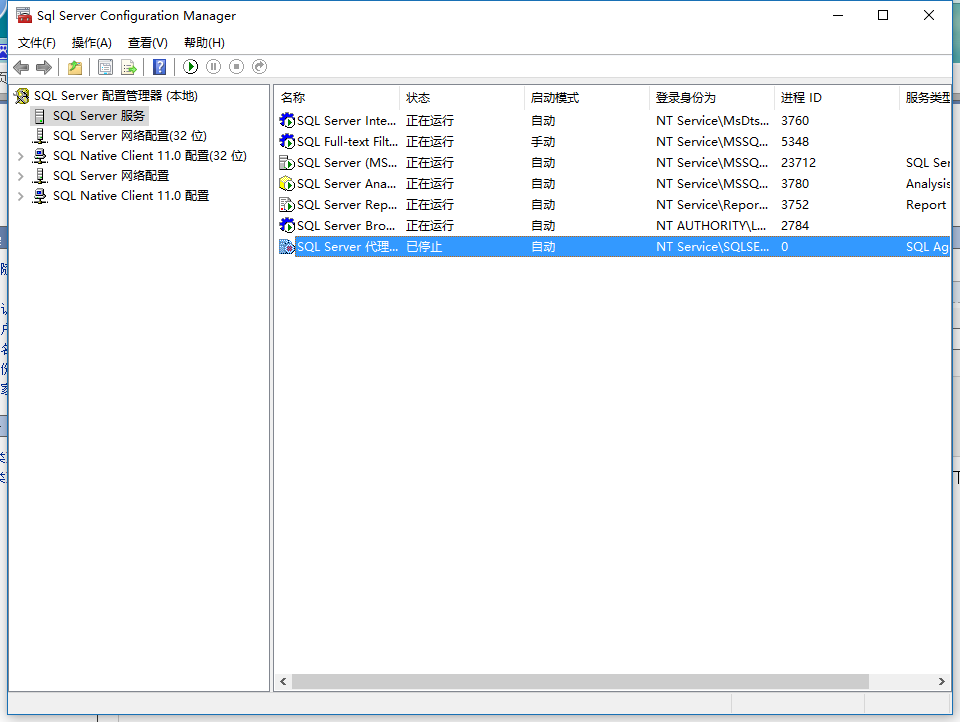960x722 pixels.
Task: Click the NT Service\MsDts... login cell
Action: (712, 121)
